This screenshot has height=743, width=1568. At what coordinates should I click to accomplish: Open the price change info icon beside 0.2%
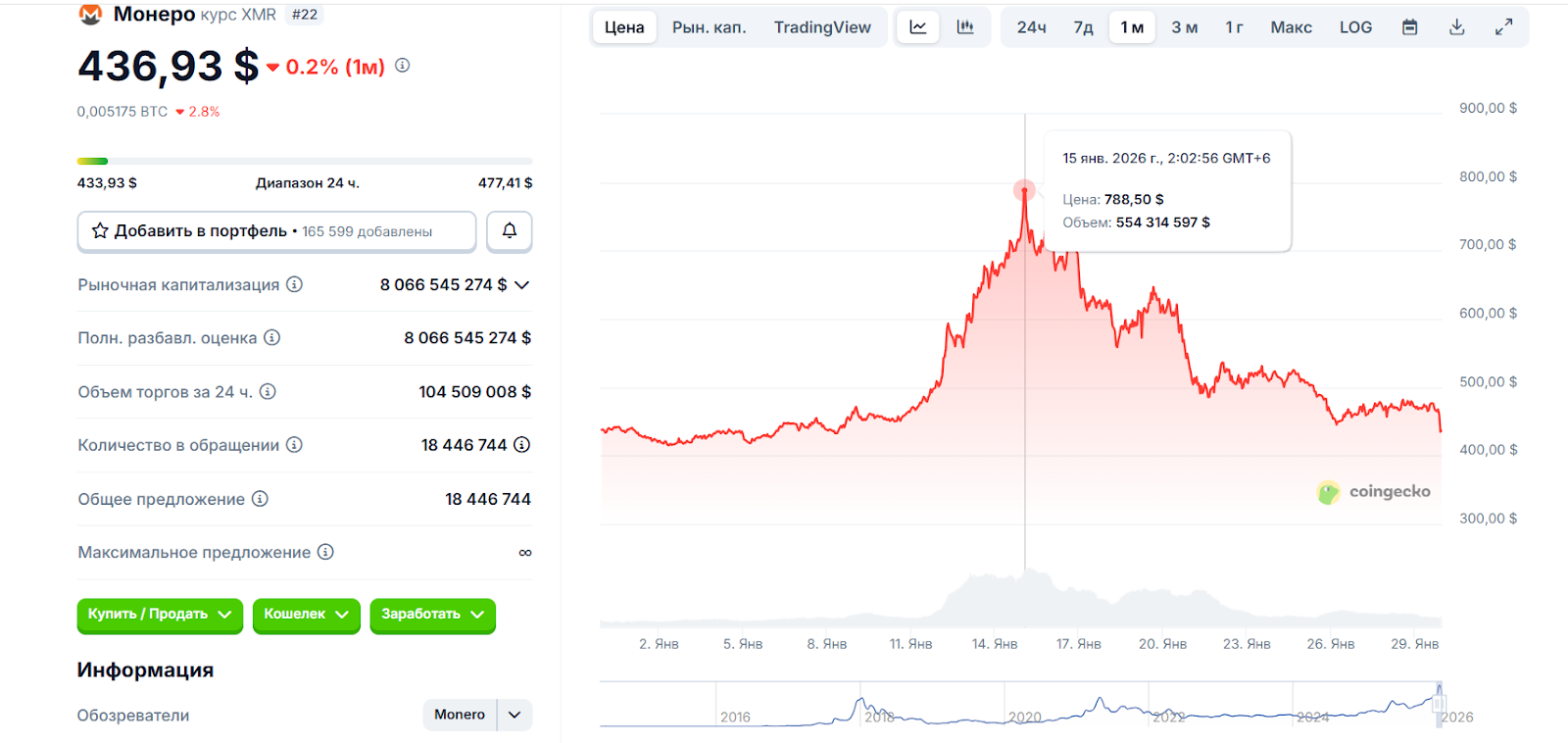[403, 66]
